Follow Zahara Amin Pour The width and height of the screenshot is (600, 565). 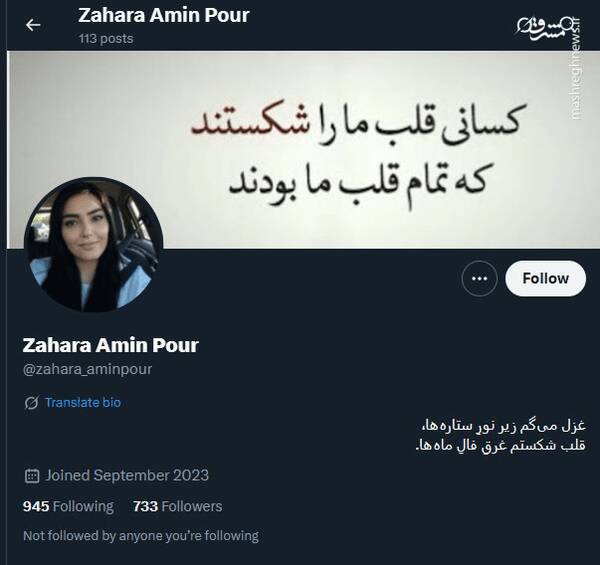(x=545, y=278)
